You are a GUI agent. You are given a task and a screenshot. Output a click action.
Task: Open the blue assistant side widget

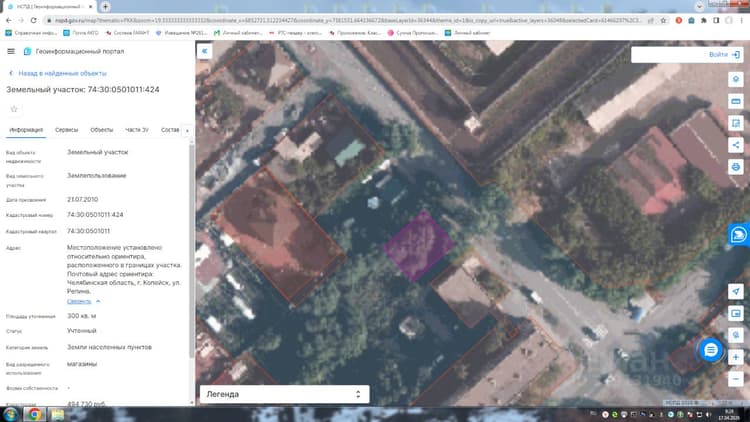point(739,234)
